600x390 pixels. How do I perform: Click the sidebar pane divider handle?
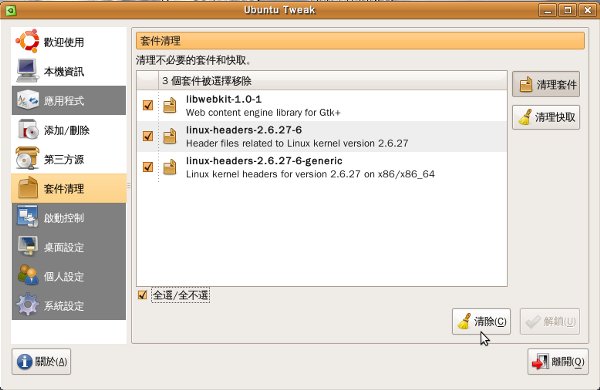click(x=129, y=185)
